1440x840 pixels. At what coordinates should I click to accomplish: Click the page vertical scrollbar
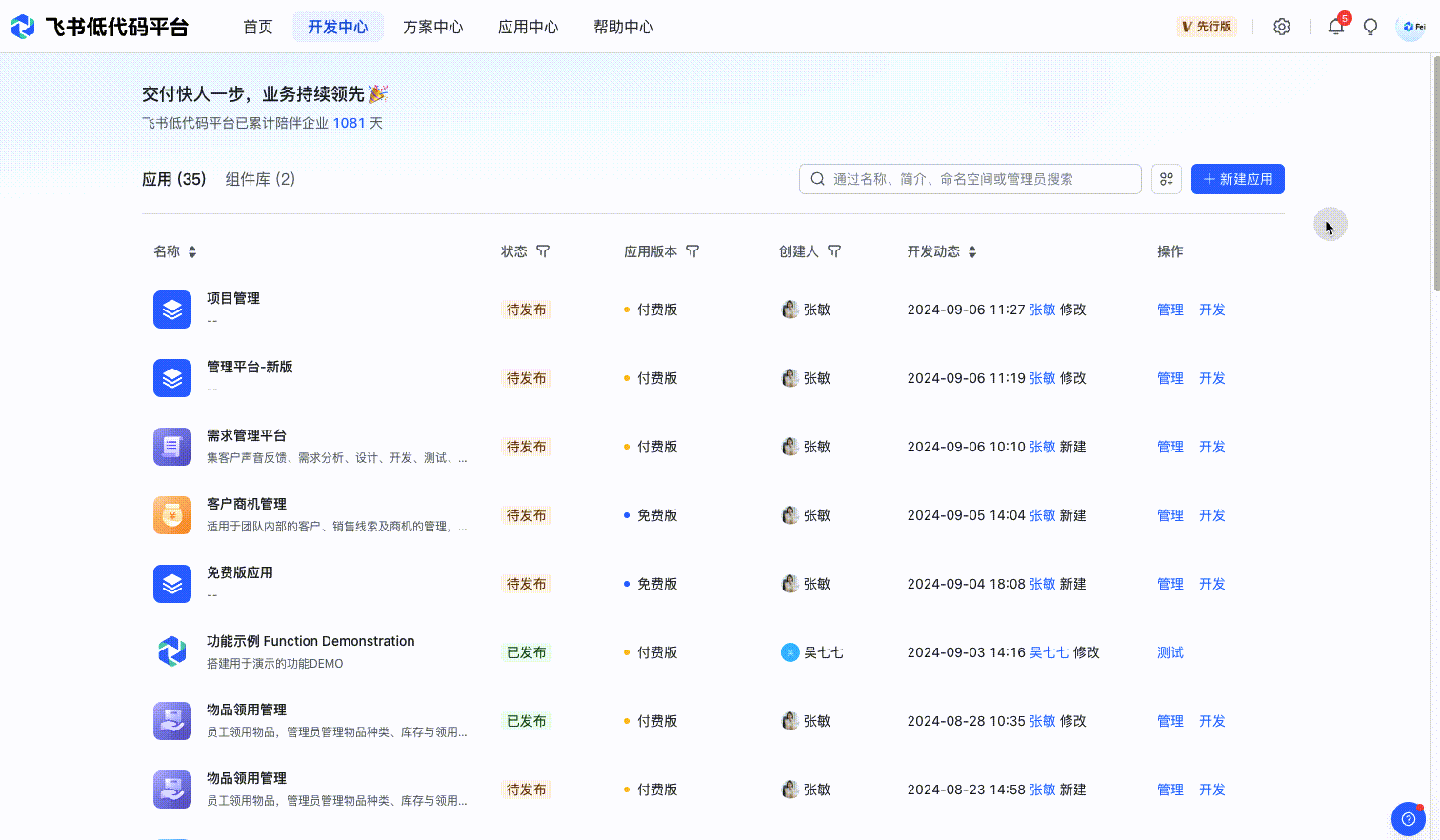coord(1436,171)
